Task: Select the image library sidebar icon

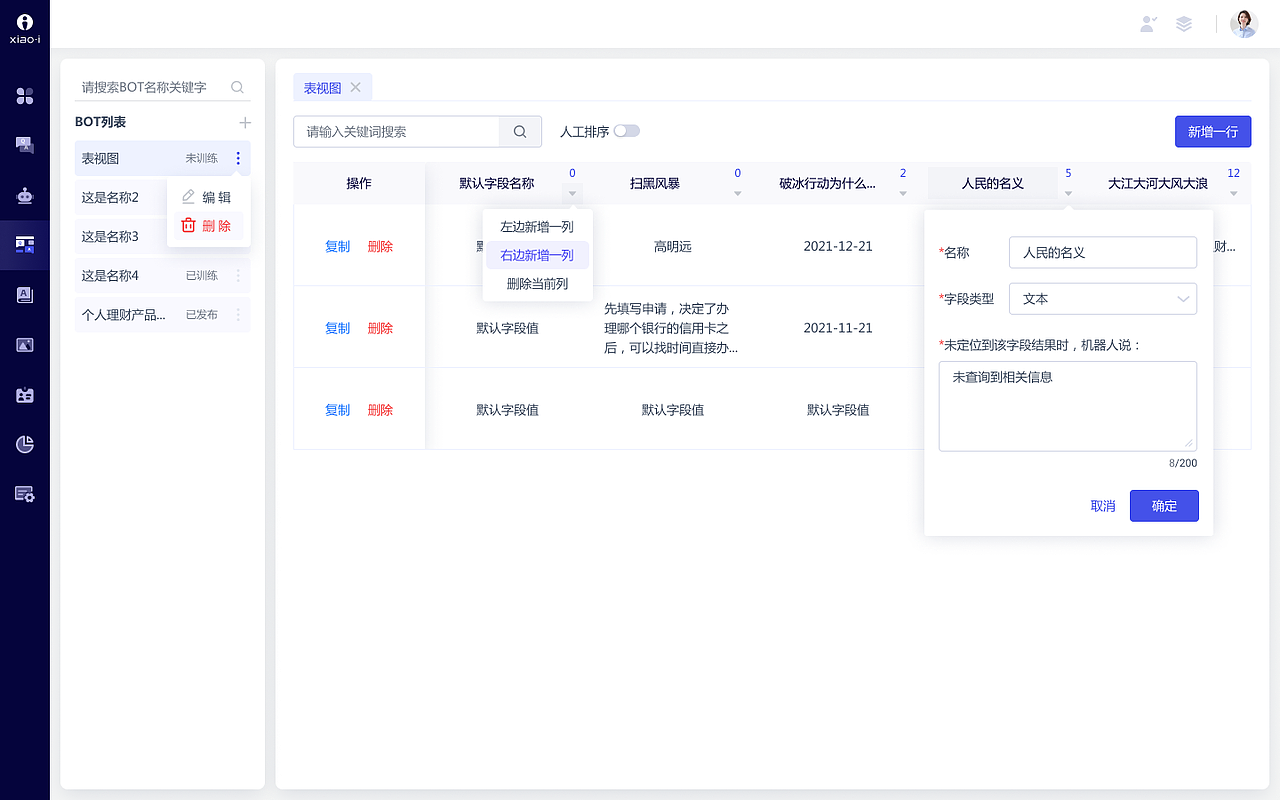Action: coord(25,344)
